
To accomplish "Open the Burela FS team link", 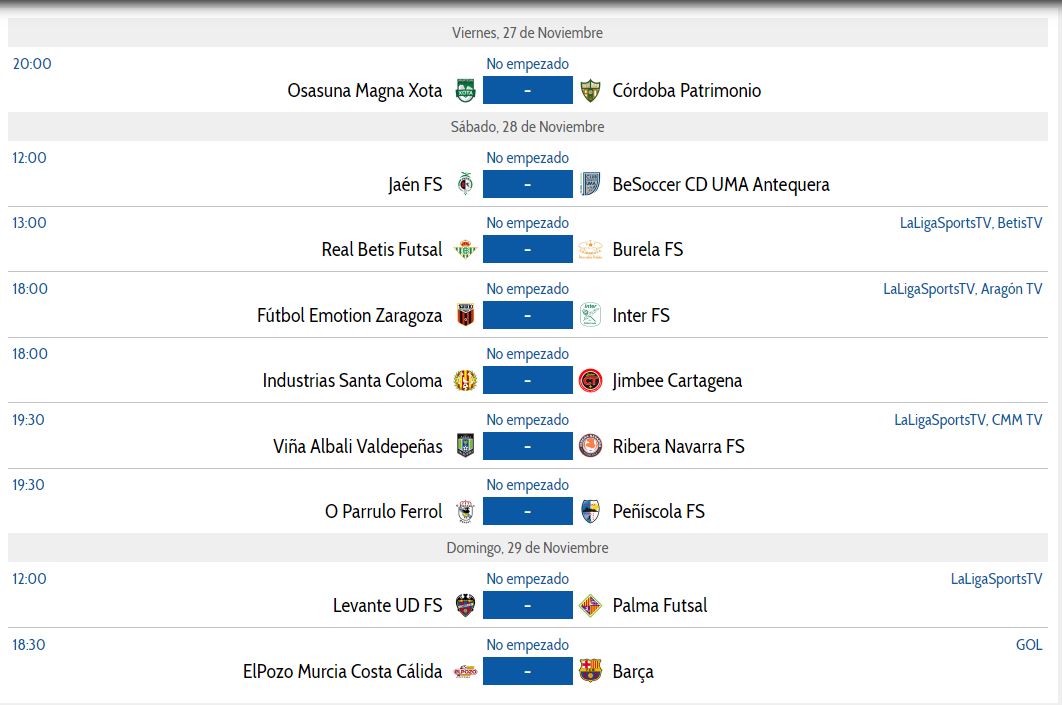I will tap(647, 250).
